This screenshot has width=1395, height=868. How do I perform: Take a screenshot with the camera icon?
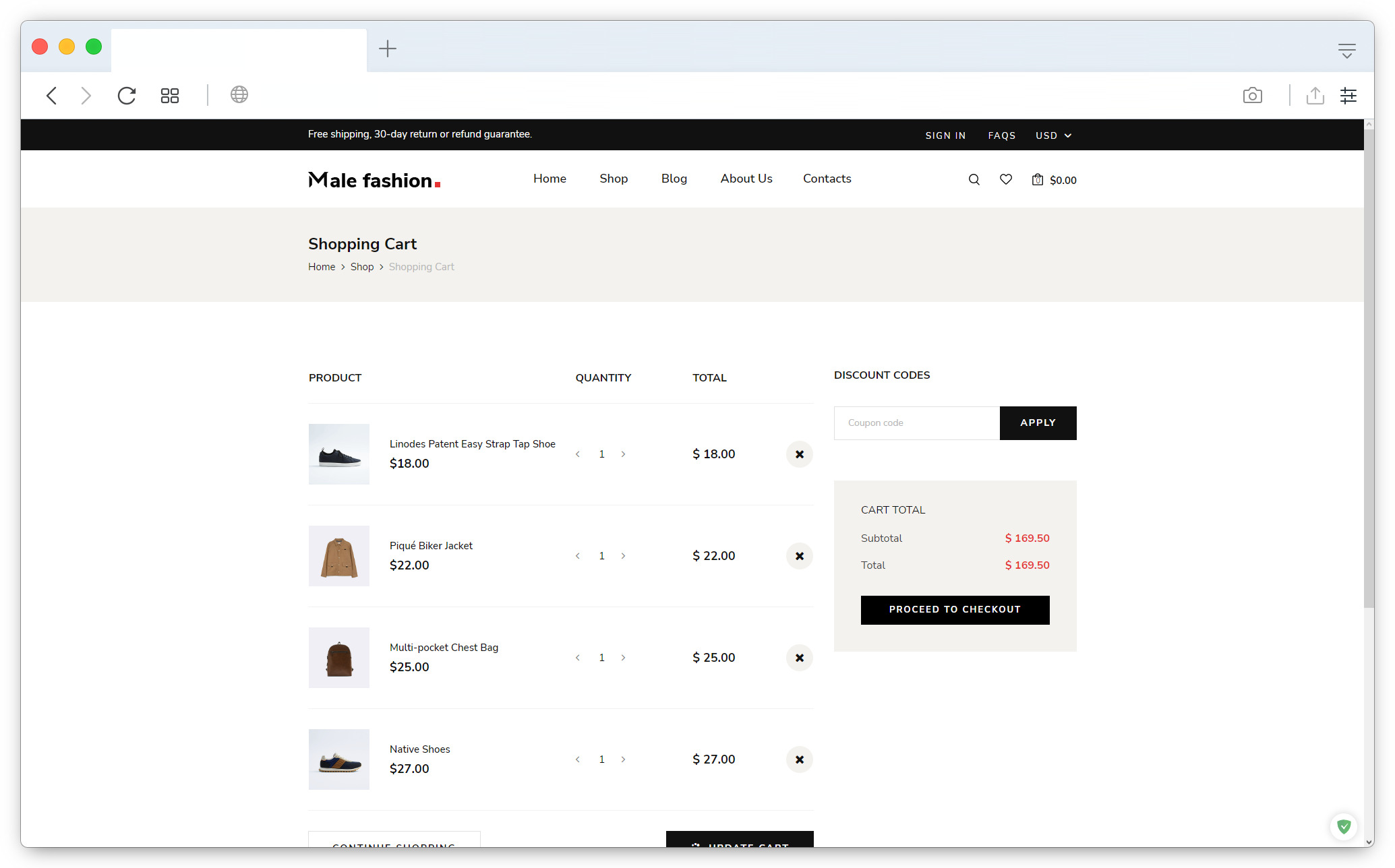click(1253, 96)
